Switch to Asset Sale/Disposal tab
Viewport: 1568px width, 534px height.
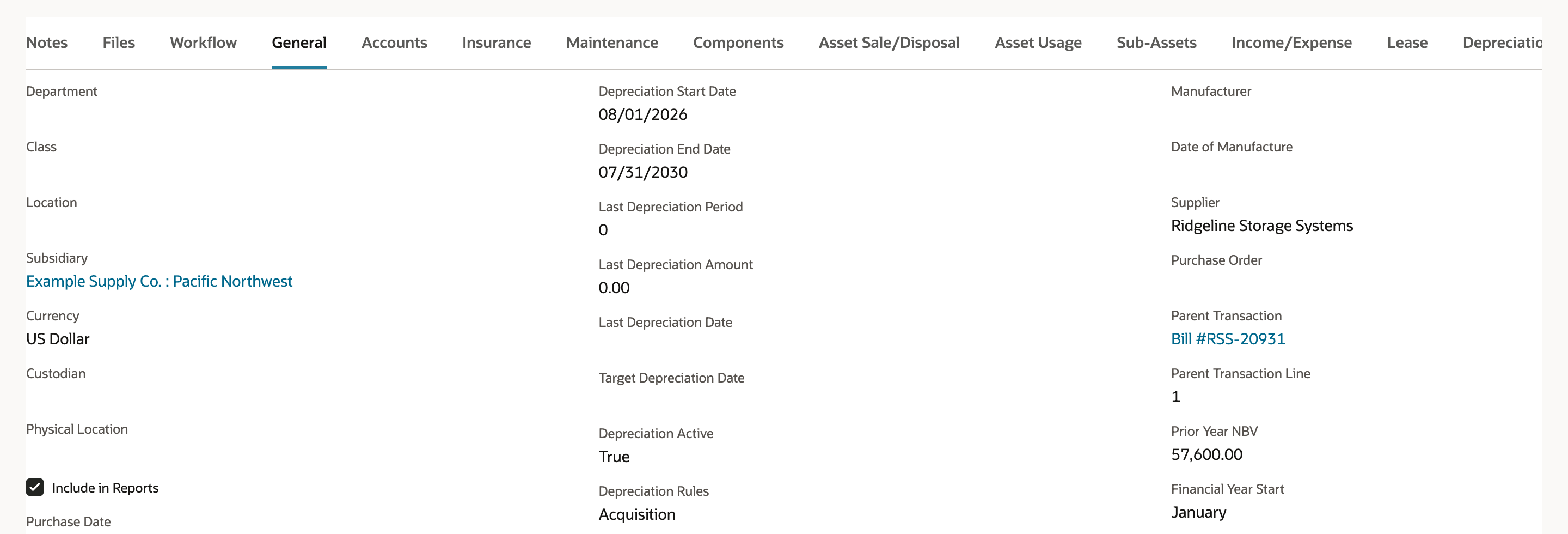click(x=889, y=43)
